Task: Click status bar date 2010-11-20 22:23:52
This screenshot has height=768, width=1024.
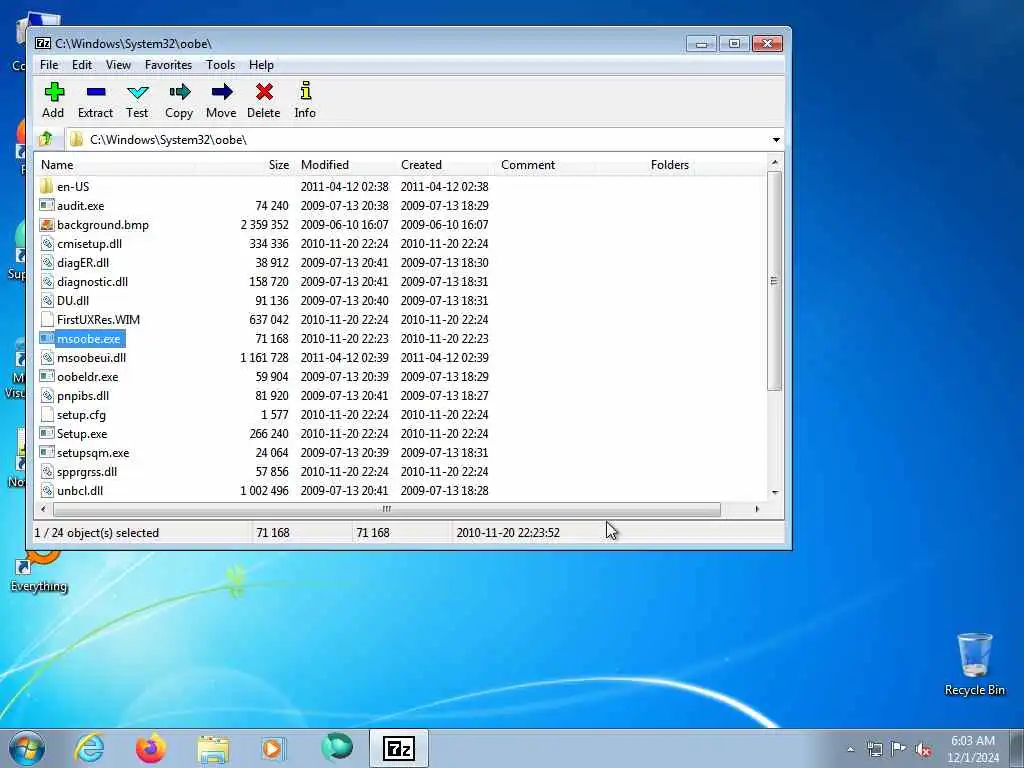Action: click(x=508, y=533)
